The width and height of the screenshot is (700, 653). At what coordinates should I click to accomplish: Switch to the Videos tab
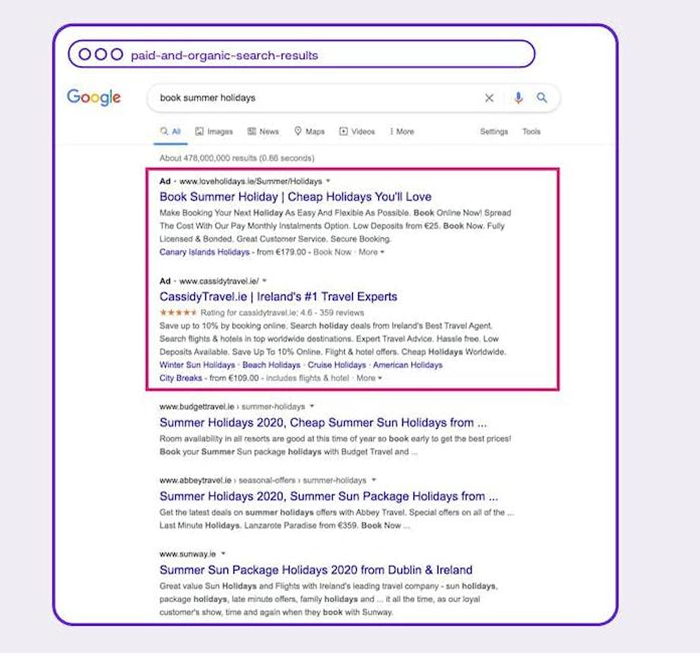(357, 132)
